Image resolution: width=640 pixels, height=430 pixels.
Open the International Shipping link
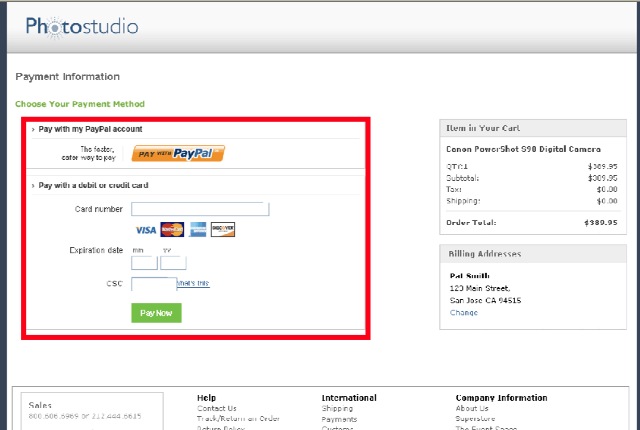337,408
